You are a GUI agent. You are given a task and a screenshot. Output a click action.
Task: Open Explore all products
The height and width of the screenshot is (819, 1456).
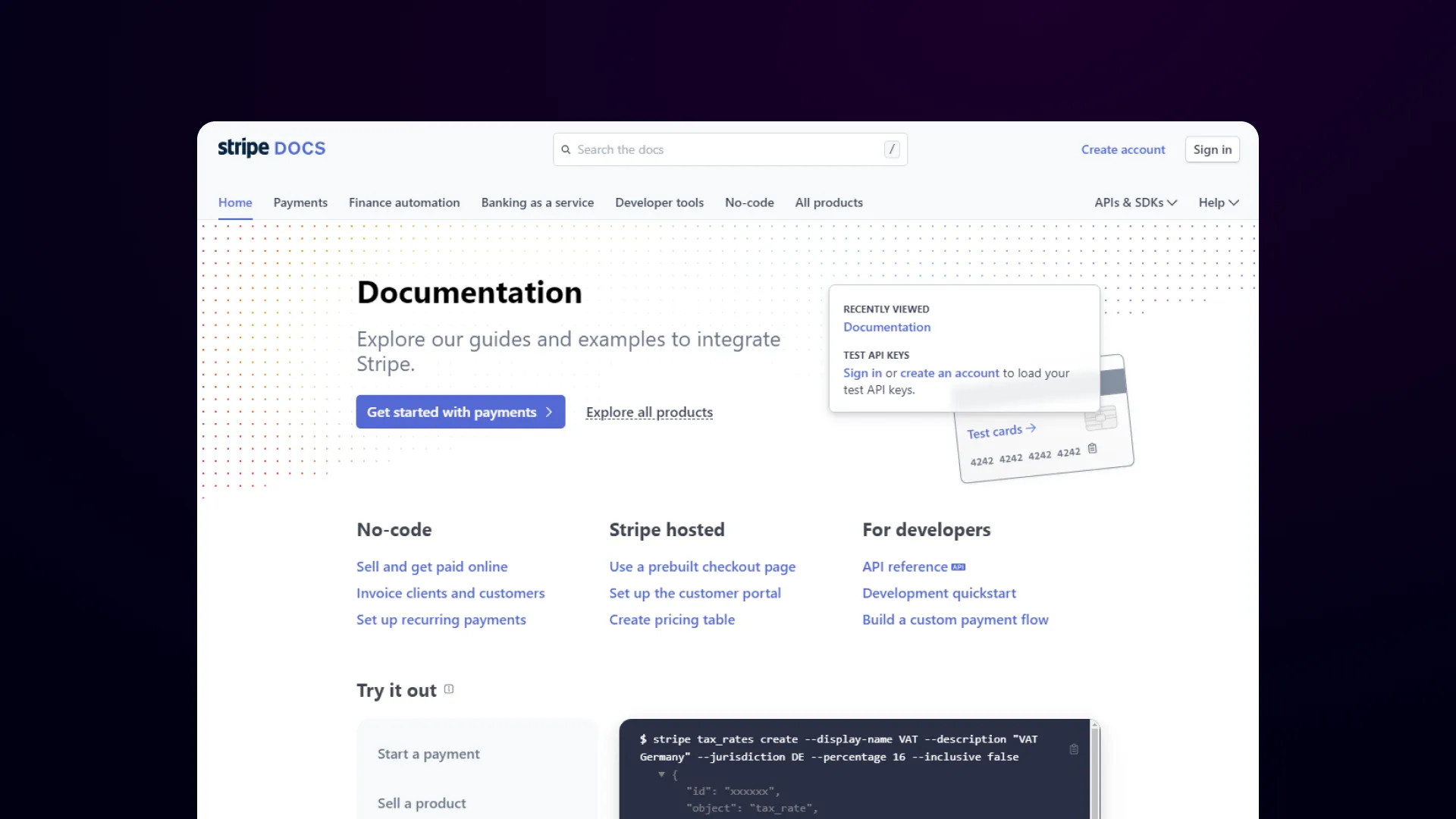(648, 412)
